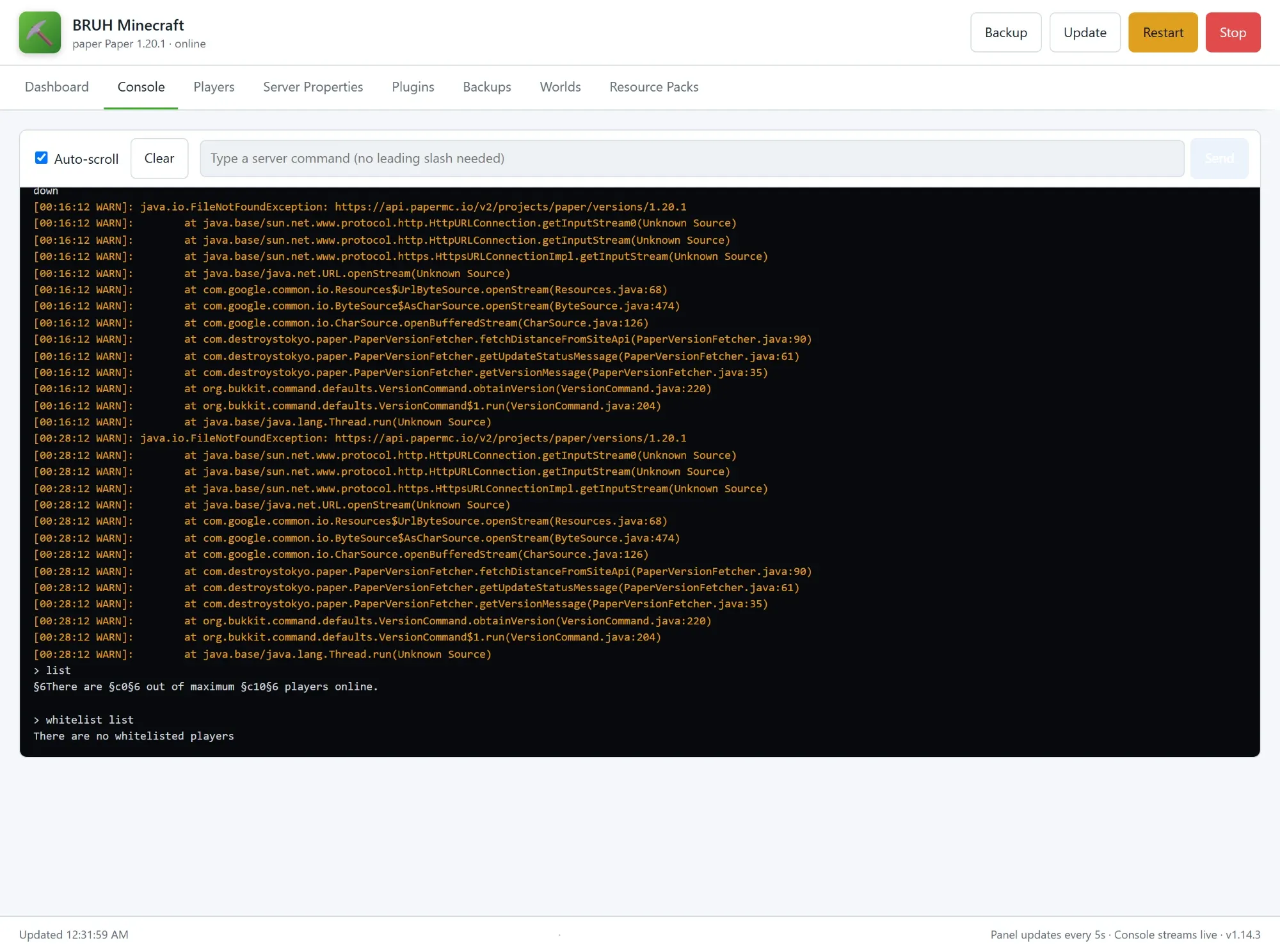Open the Server Properties tab
The height and width of the screenshot is (952, 1280).
[x=313, y=87]
